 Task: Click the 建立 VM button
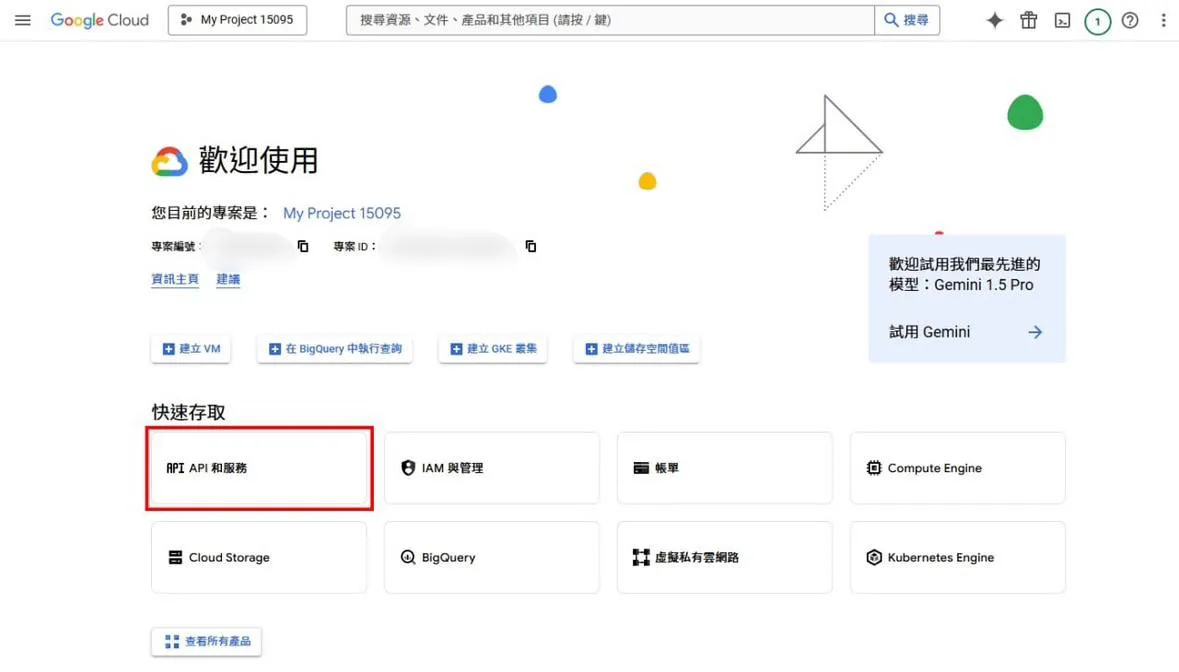tap(191, 349)
